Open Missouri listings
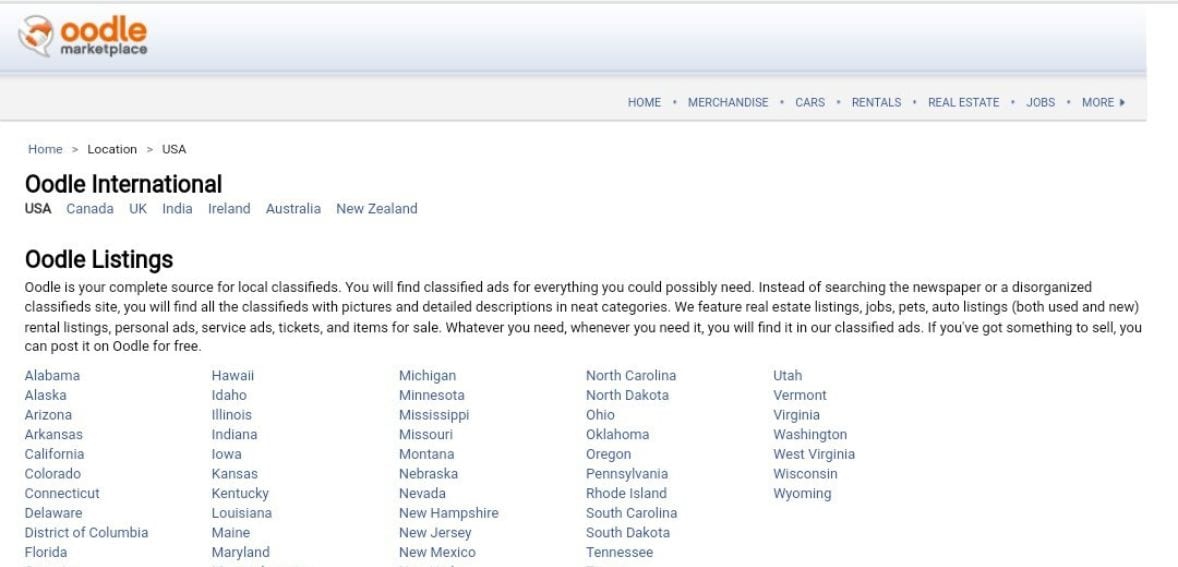The image size is (1178, 567). click(x=426, y=434)
